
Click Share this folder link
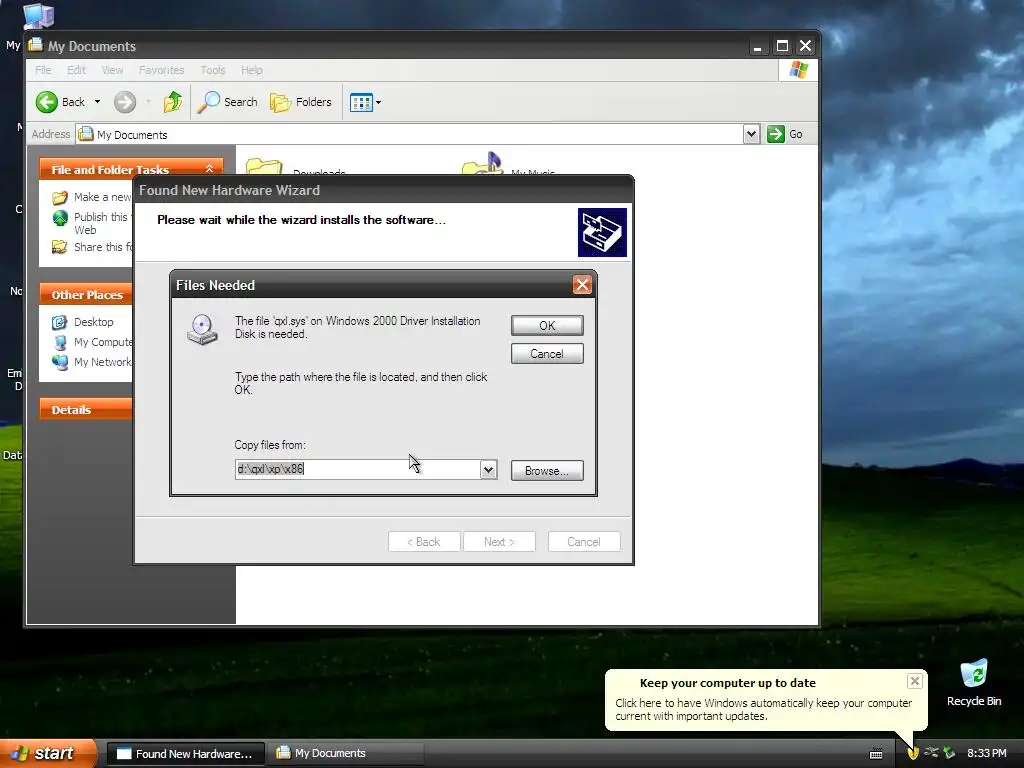tap(102, 247)
